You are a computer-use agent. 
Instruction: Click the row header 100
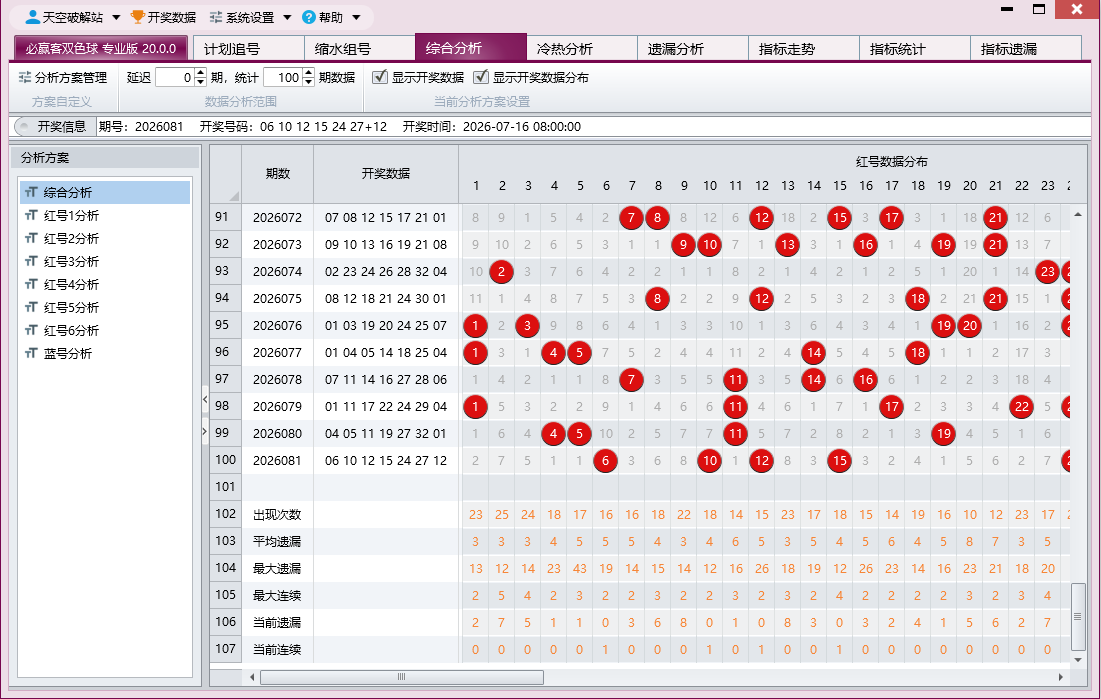pyautogui.click(x=225, y=459)
